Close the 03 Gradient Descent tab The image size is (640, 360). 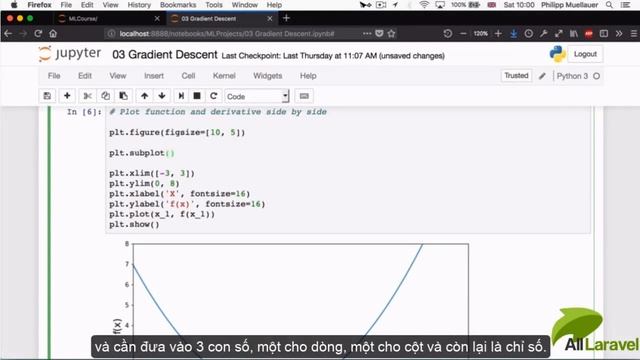(270, 19)
